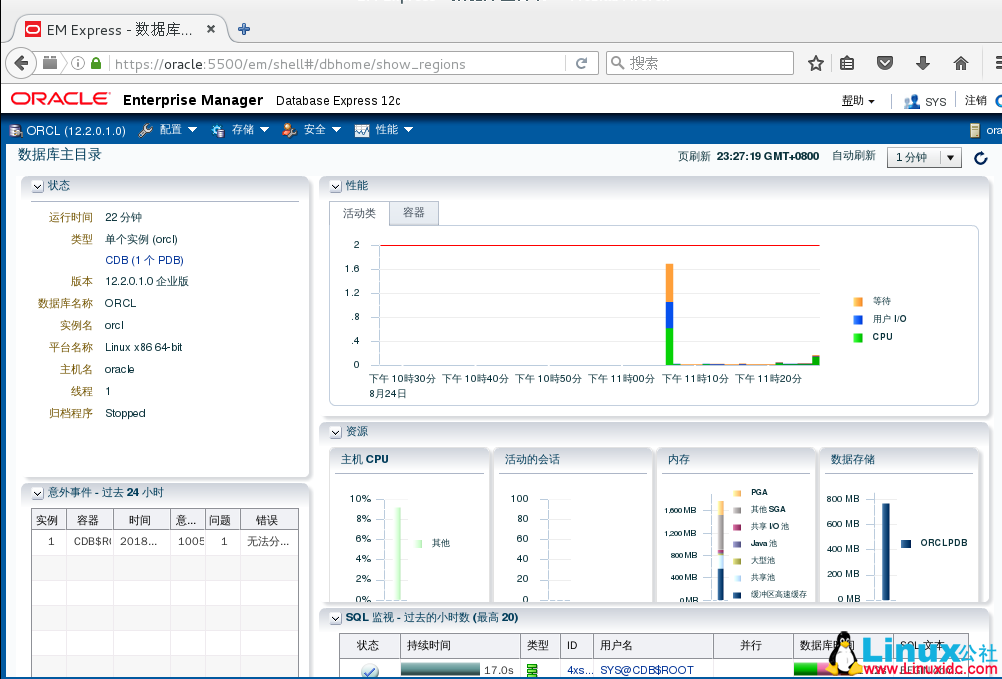Click the ORACLE logo in the header
Viewport: 1002px width, 679px height.
pyautogui.click(x=58, y=99)
